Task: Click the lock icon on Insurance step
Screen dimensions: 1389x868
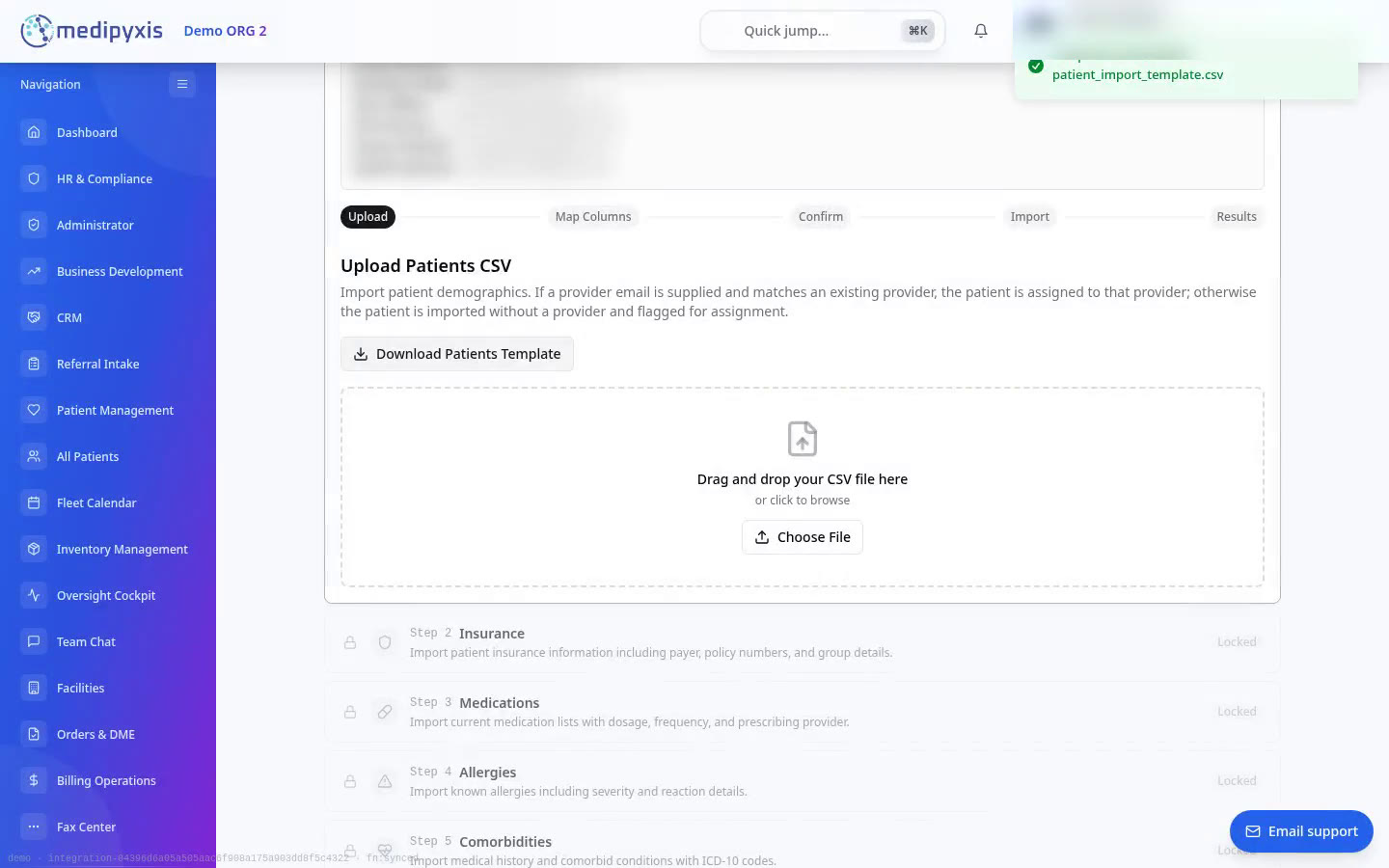Action: point(350,642)
